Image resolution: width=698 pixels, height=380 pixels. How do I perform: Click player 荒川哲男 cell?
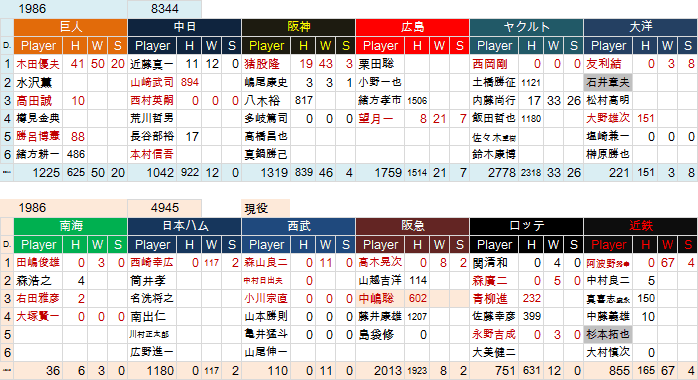(x=152, y=118)
